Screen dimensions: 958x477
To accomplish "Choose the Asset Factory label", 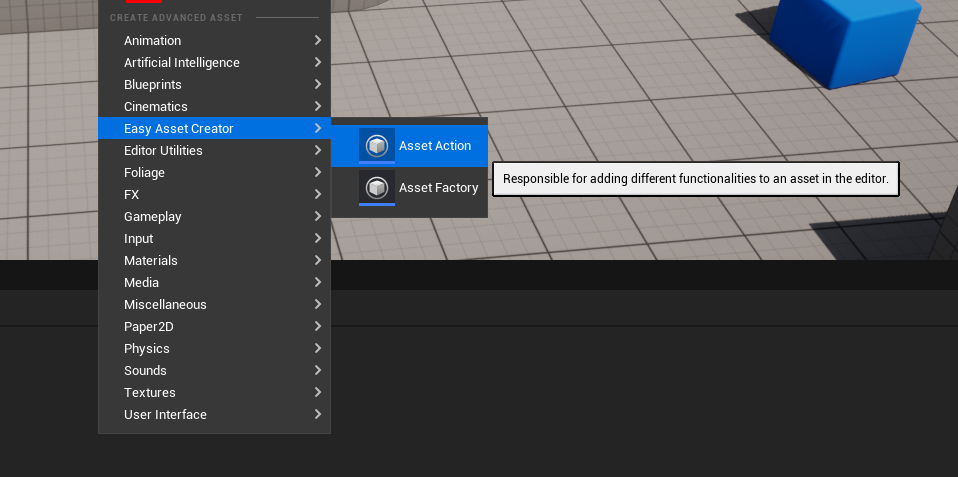I will 439,188.
